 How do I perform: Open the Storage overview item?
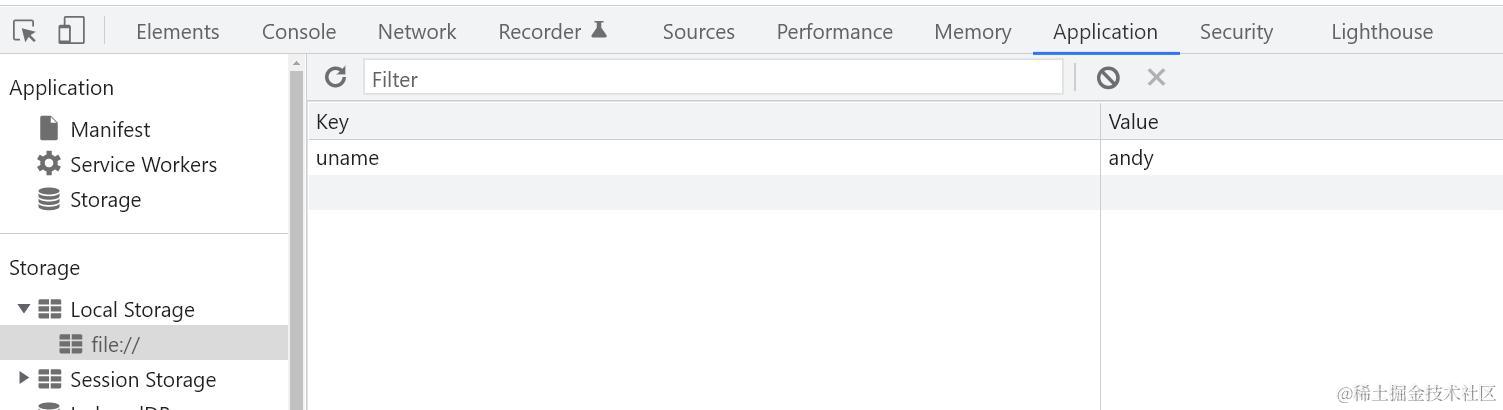(104, 199)
